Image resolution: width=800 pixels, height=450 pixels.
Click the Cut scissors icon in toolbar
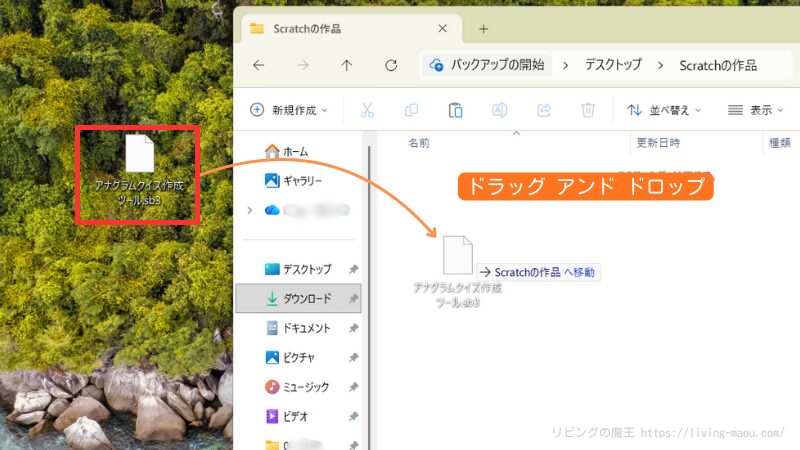[367, 110]
